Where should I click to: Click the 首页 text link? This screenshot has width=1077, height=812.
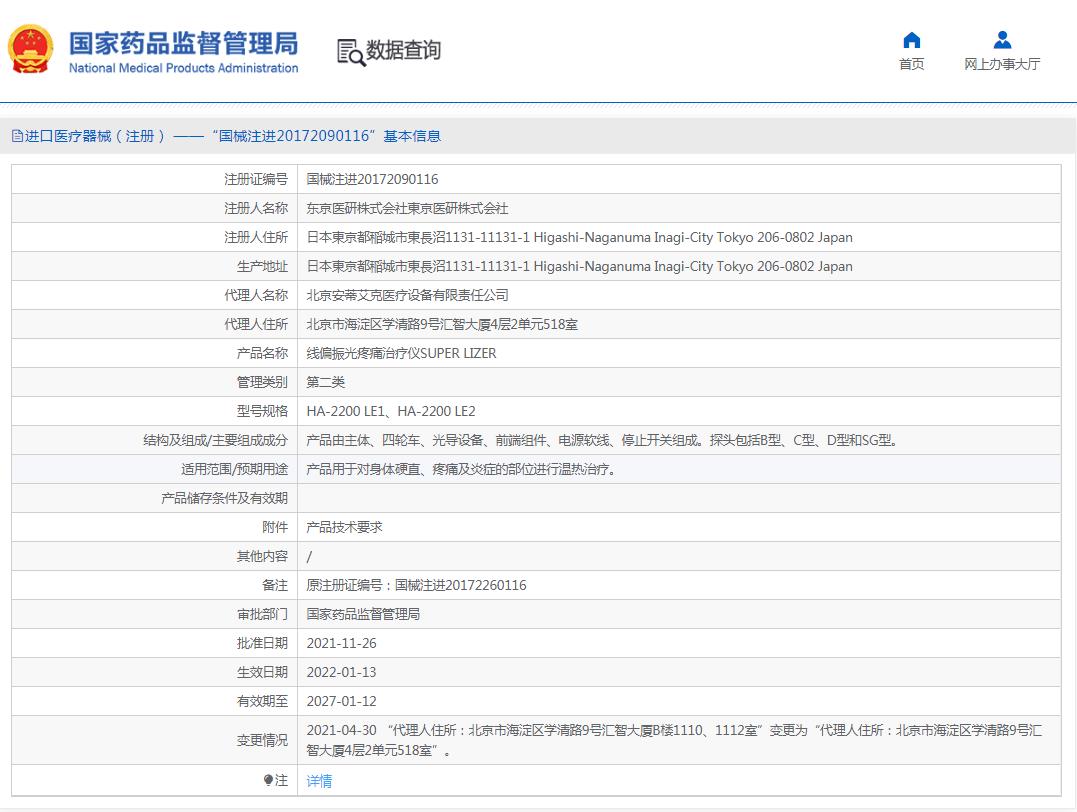(x=911, y=64)
